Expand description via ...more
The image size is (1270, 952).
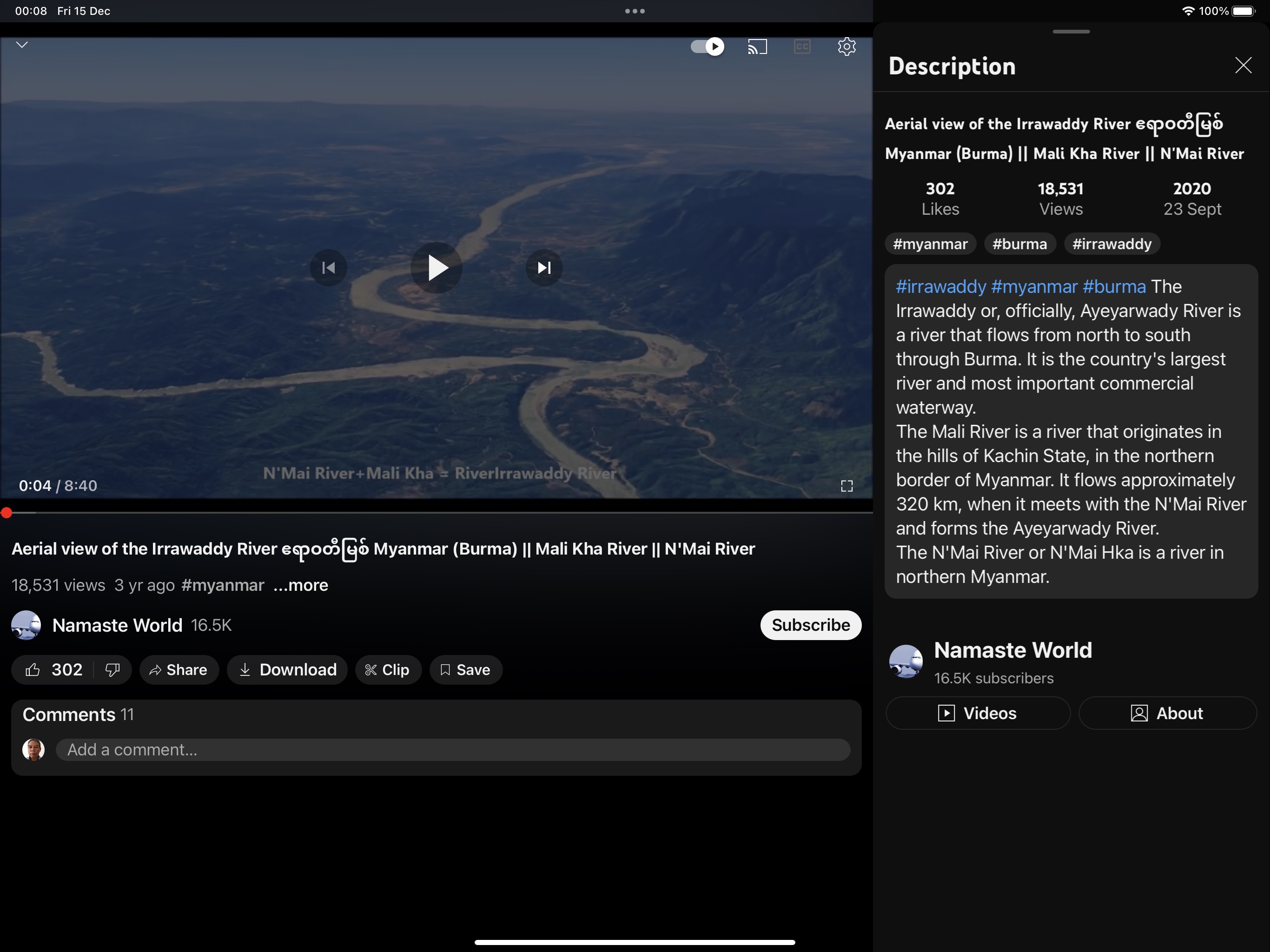301,585
